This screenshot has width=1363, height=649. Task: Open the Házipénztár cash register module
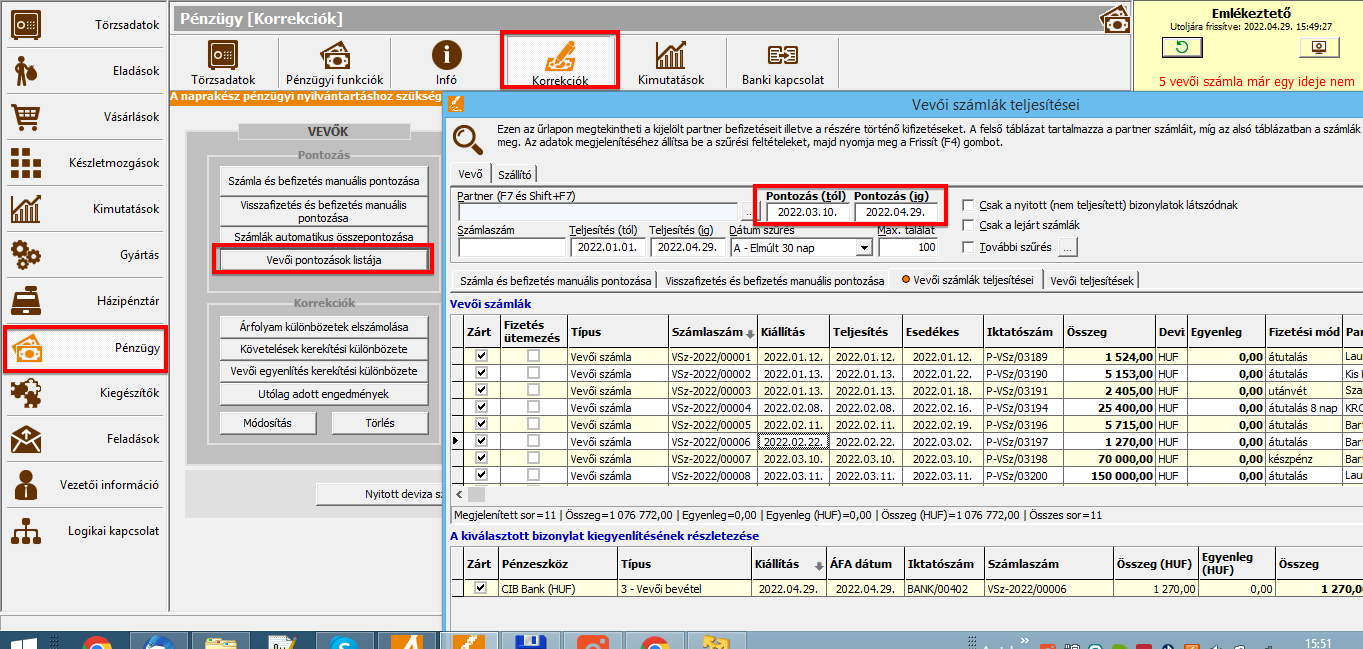click(x=84, y=301)
